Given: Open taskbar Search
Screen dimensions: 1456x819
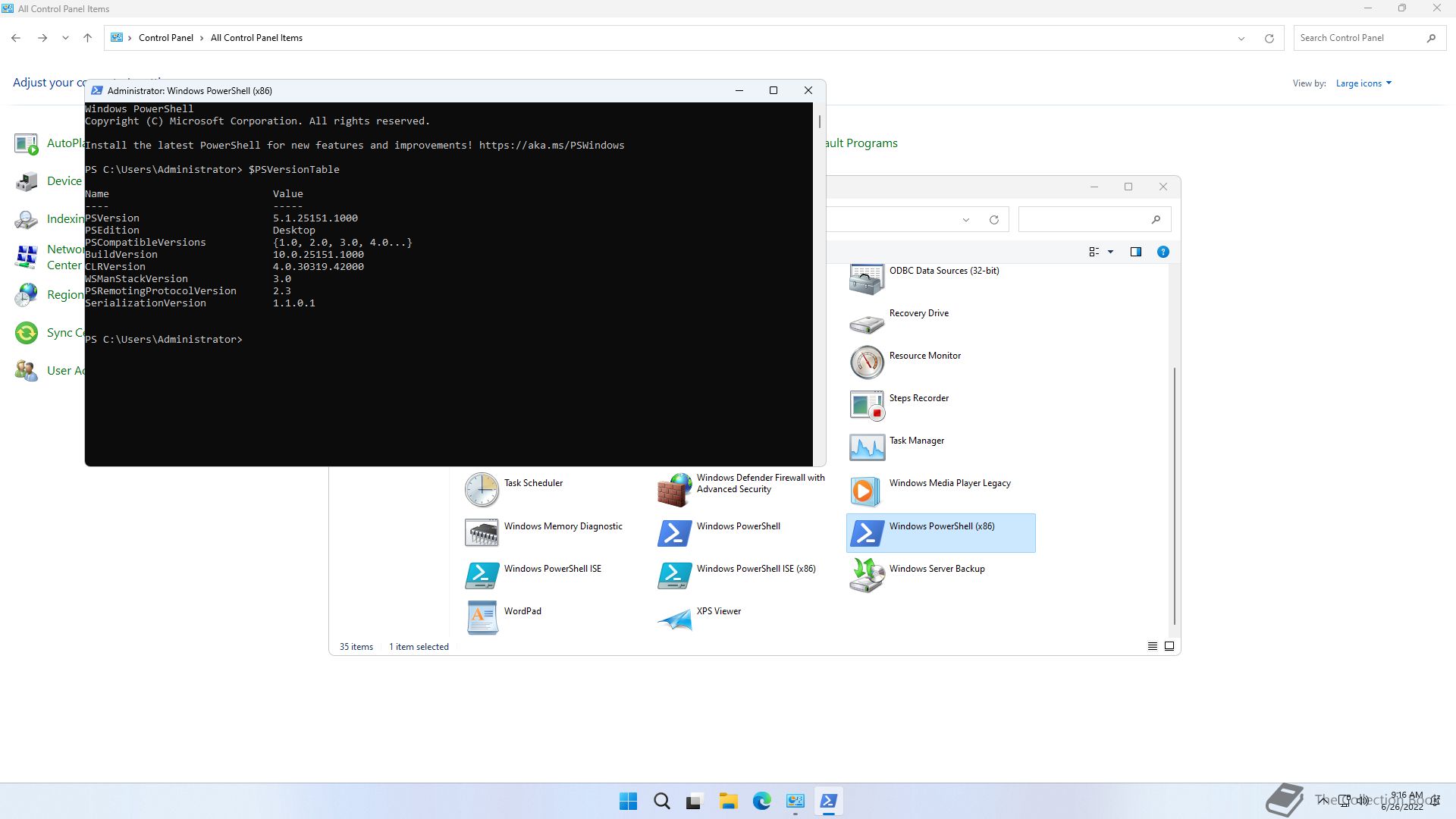Looking at the screenshot, I should [x=661, y=801].
